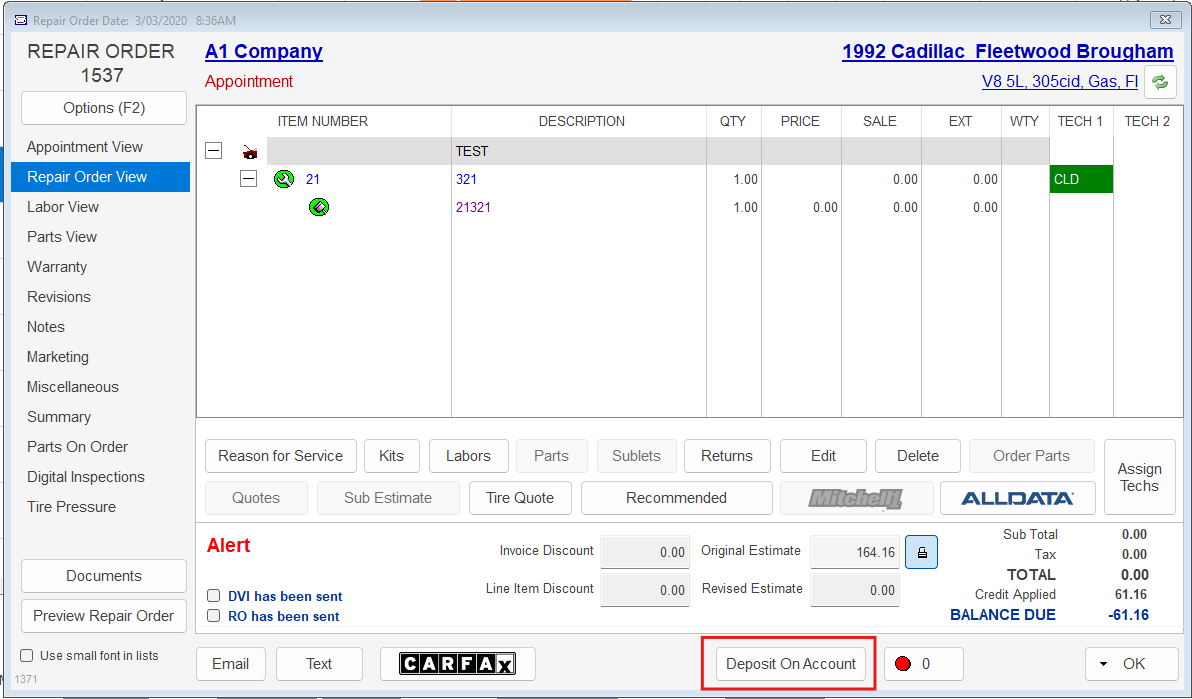Collapse the labor item 21 node
The width and height of the screenshot is (1192, 699).
[249, 179]
